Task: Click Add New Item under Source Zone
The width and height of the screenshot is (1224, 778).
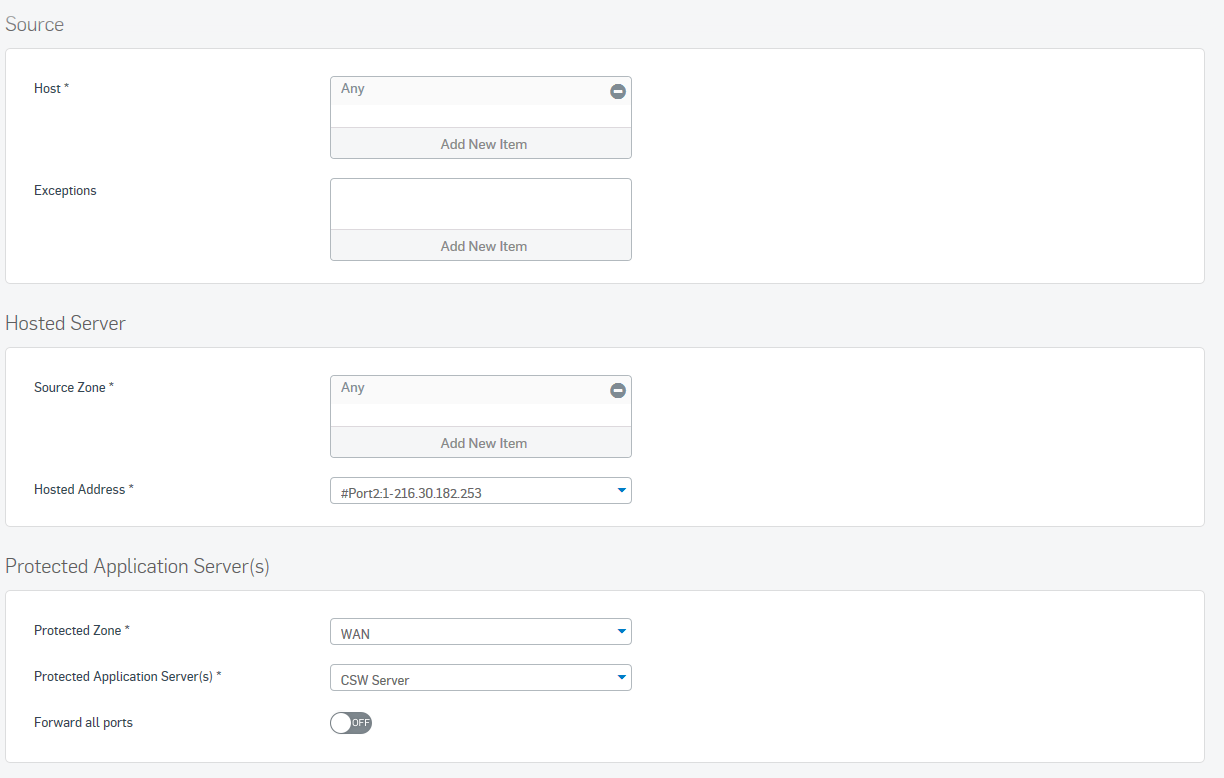Action: point(481,442)
